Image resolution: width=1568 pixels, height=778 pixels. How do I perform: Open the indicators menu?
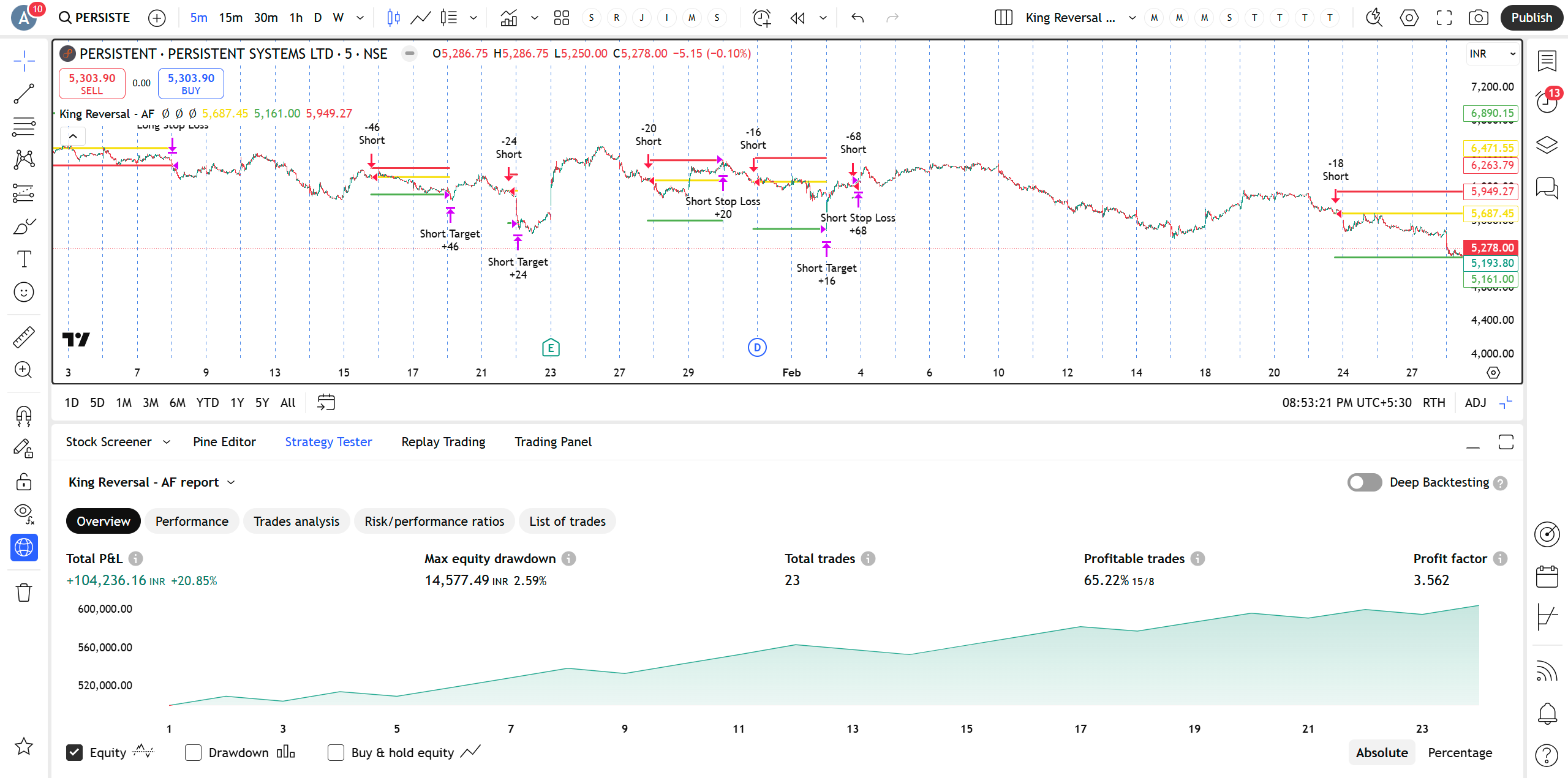[508, 18]
